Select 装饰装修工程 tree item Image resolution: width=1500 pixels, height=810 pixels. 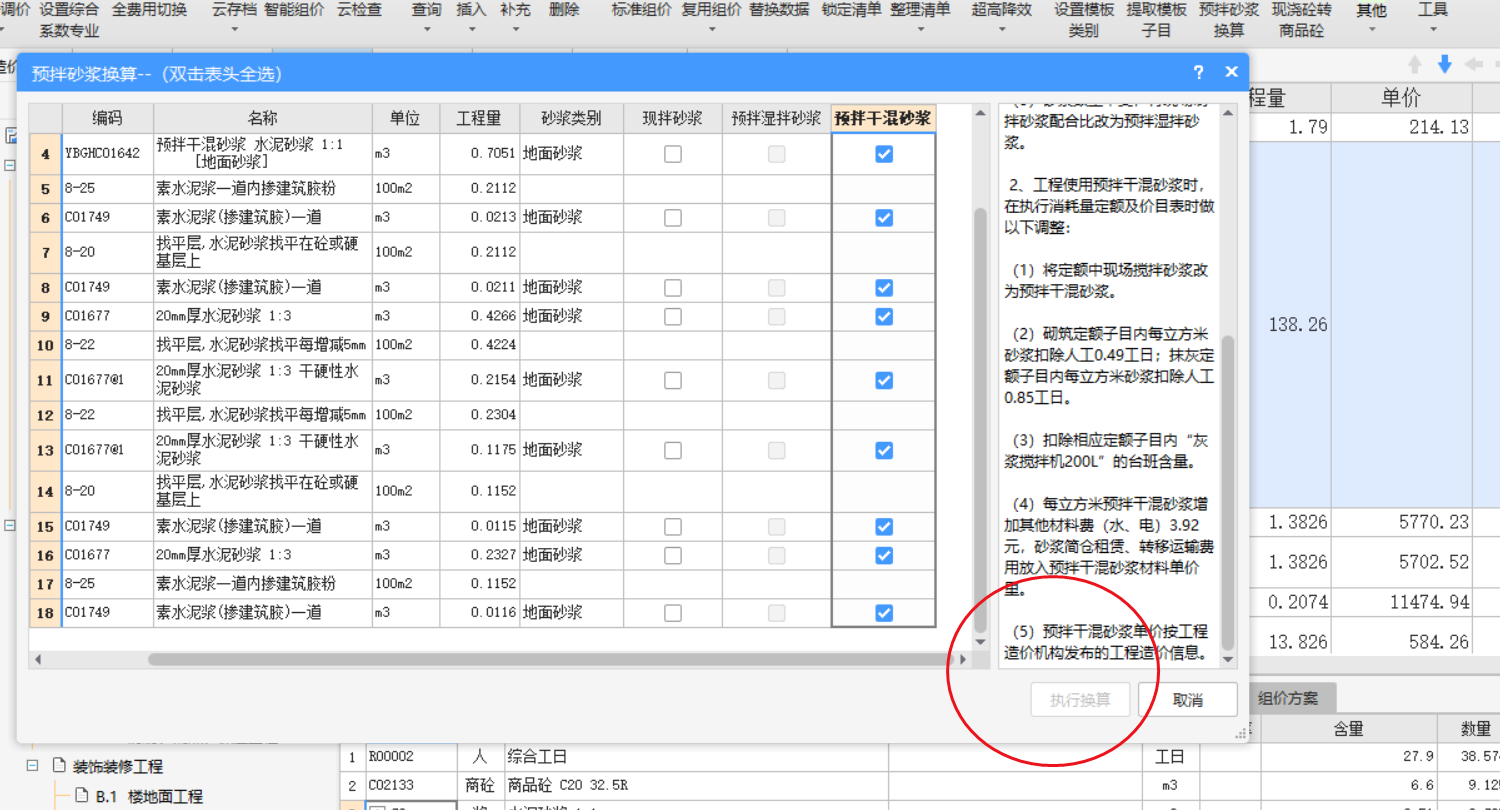117,767
